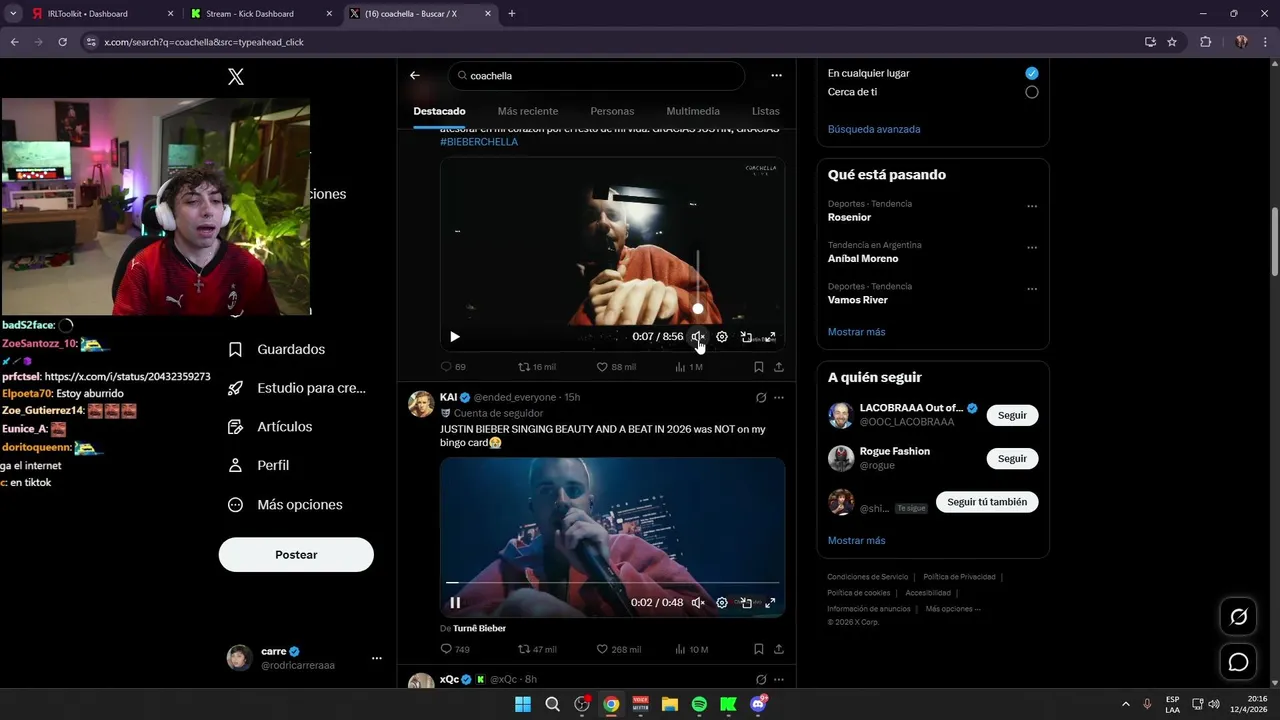Reload the page in Chrome
The height and width of the screenshot is (720, 1280).
[63, 42]
